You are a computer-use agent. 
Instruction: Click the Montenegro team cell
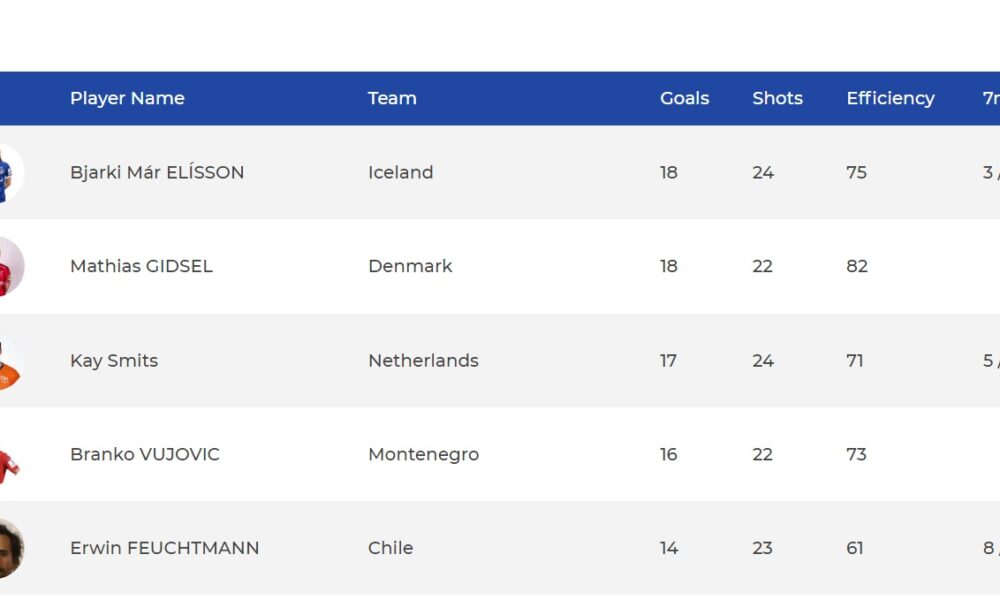coord(423,455)
